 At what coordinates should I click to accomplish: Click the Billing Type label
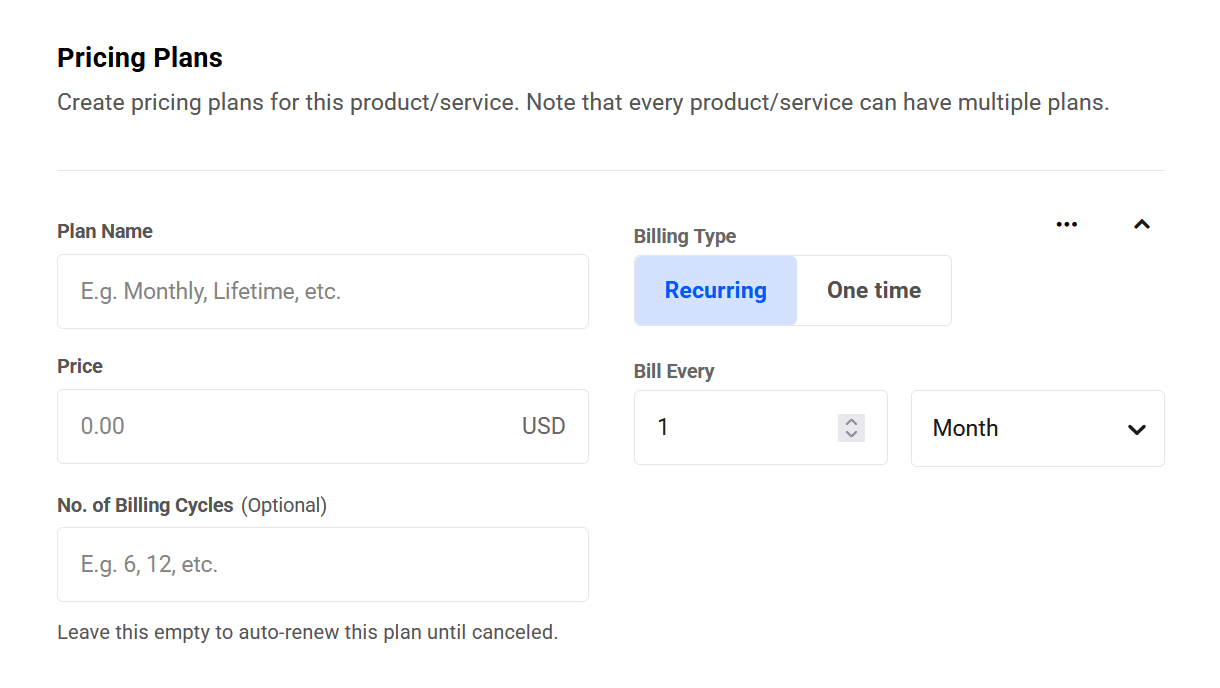click(684, 236)
